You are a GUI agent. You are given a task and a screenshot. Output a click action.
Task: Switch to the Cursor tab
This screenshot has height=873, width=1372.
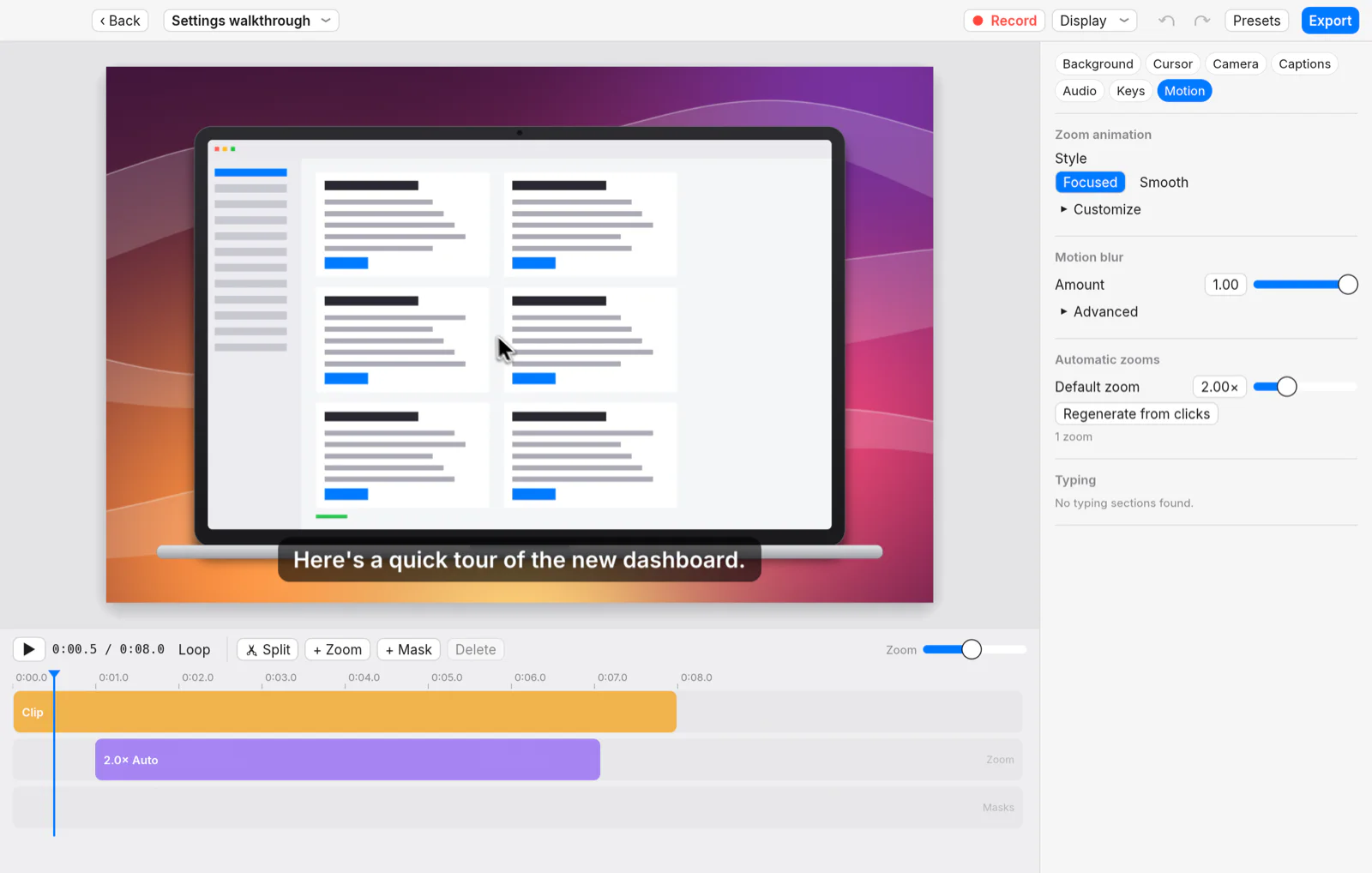[x=1172, y=63]
